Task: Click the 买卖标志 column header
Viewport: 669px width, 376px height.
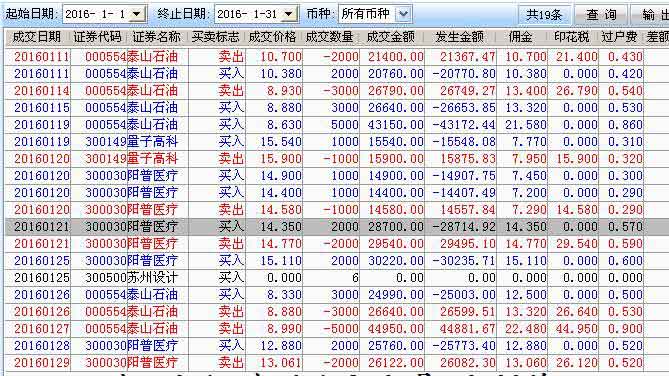Action: 215,37
